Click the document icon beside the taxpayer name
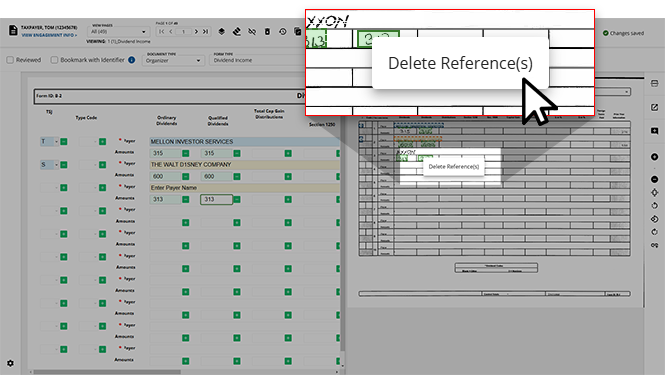Viewport: 665px width, 375px height. [13, 31]
